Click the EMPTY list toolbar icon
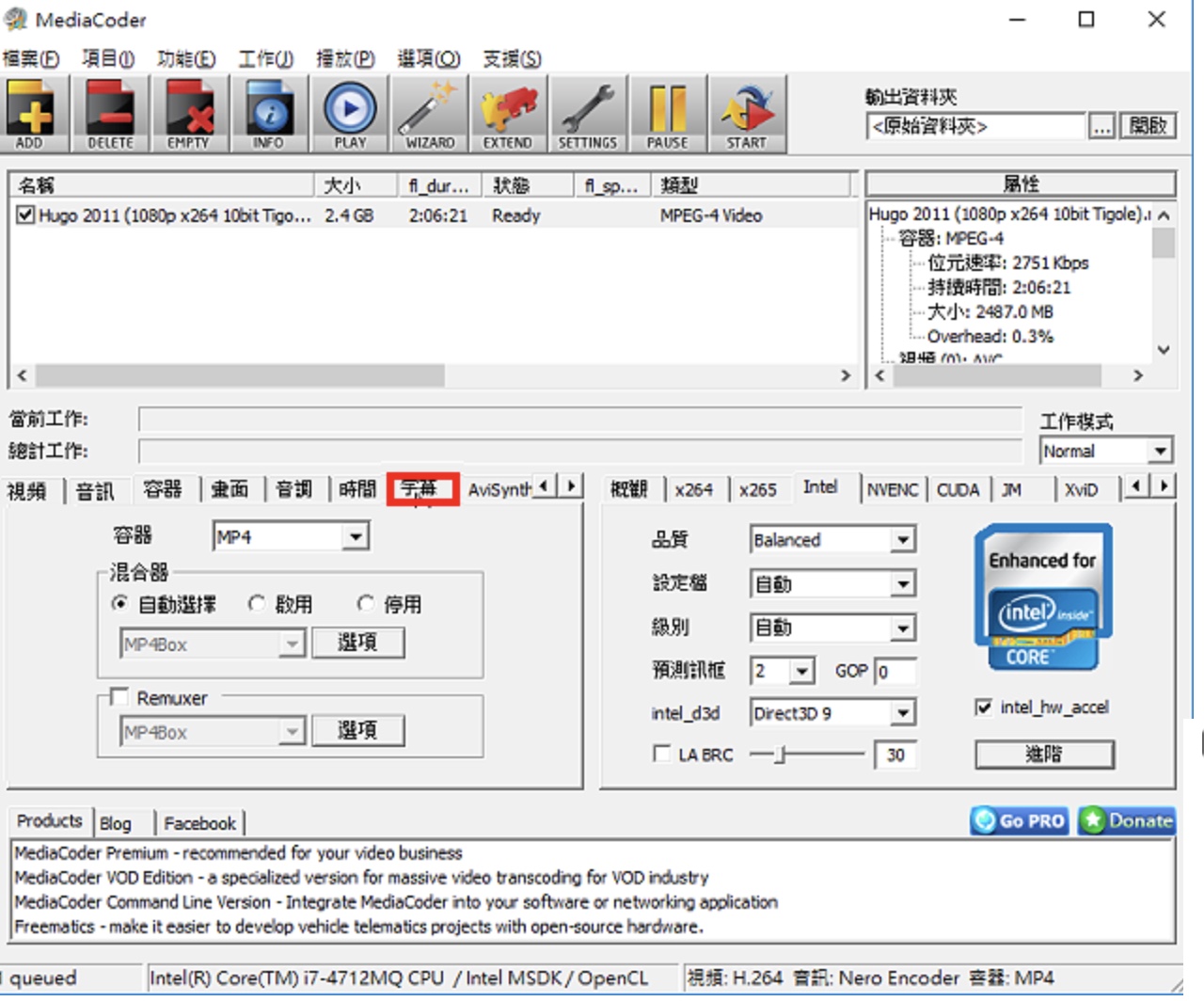This screenshot has width=1204, height=1001. click(x=189, y=114)
